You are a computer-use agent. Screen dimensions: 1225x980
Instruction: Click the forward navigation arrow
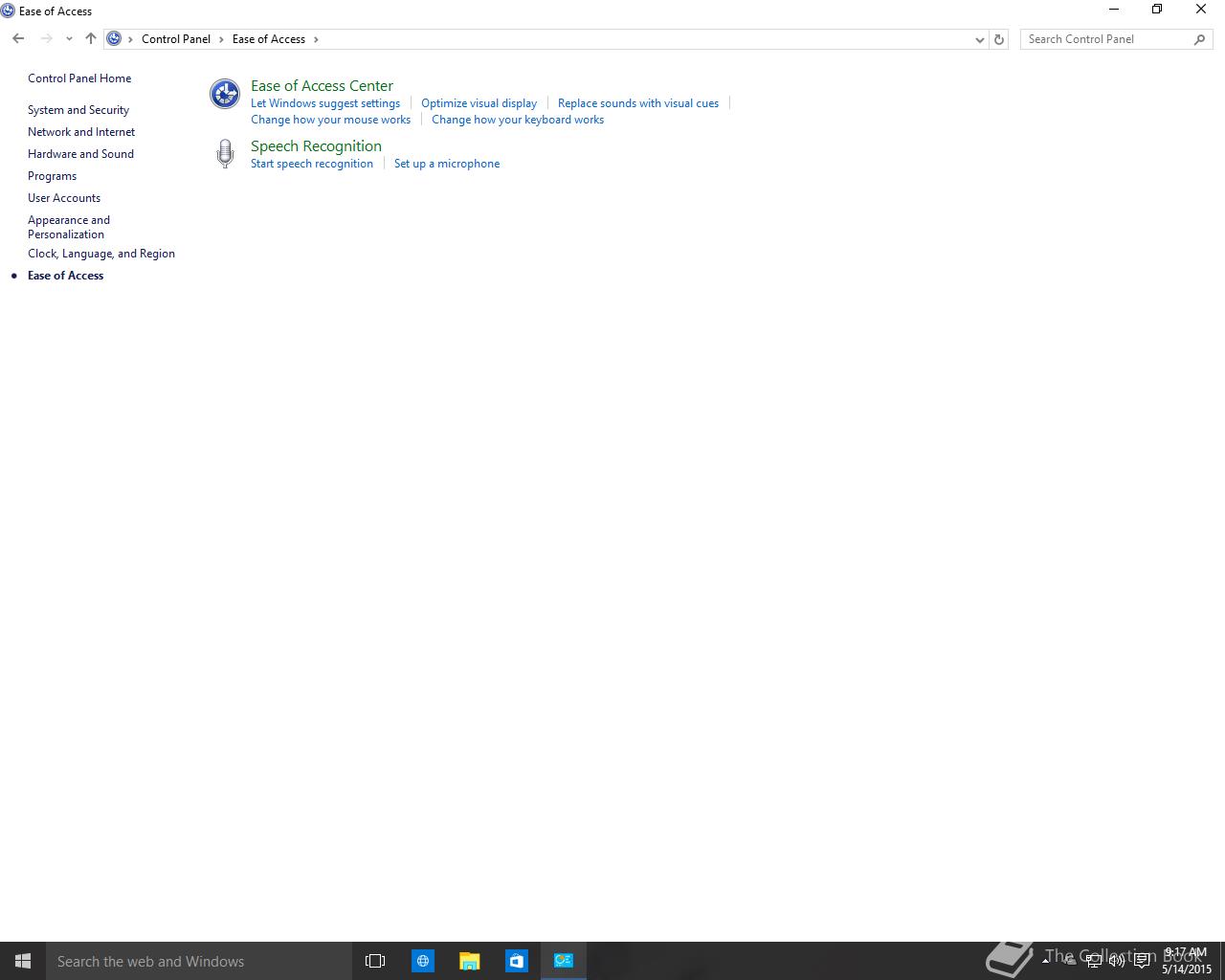[x=46, y=39]
